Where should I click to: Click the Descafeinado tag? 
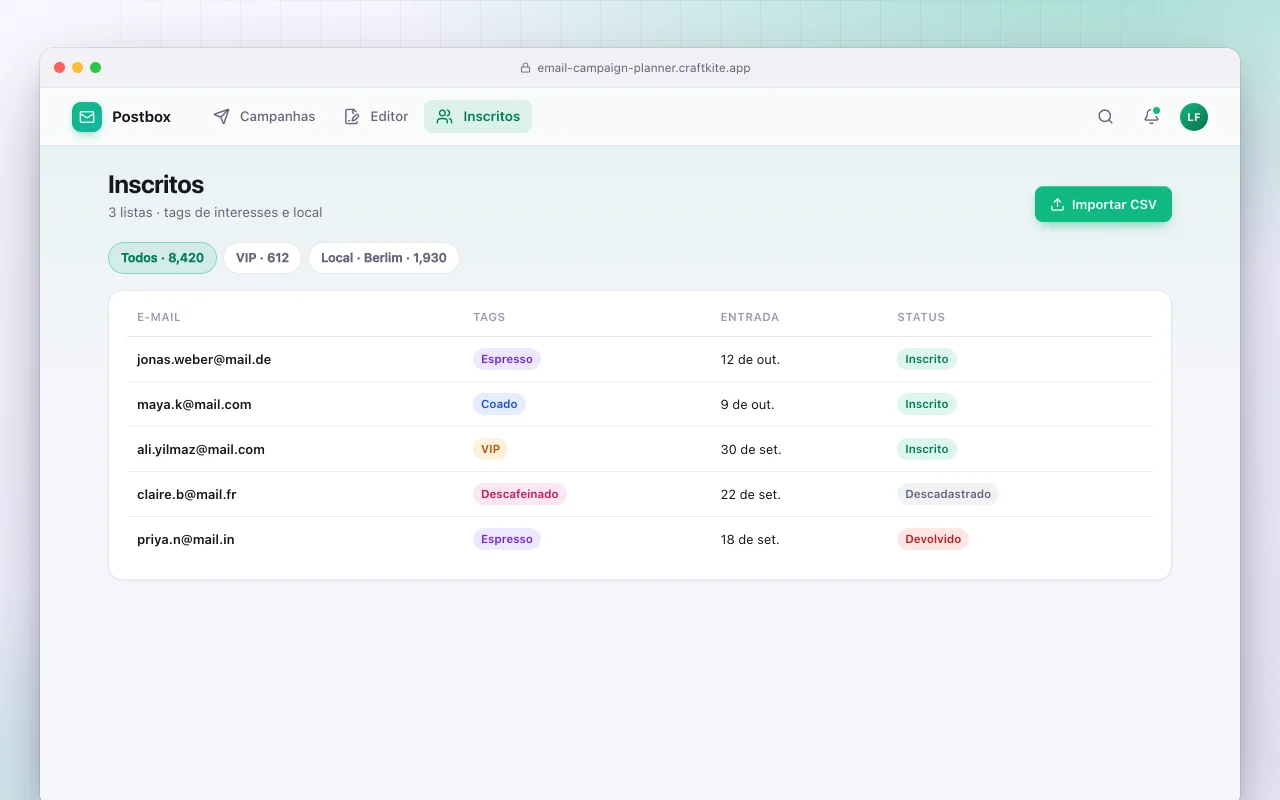coord(520,494)
